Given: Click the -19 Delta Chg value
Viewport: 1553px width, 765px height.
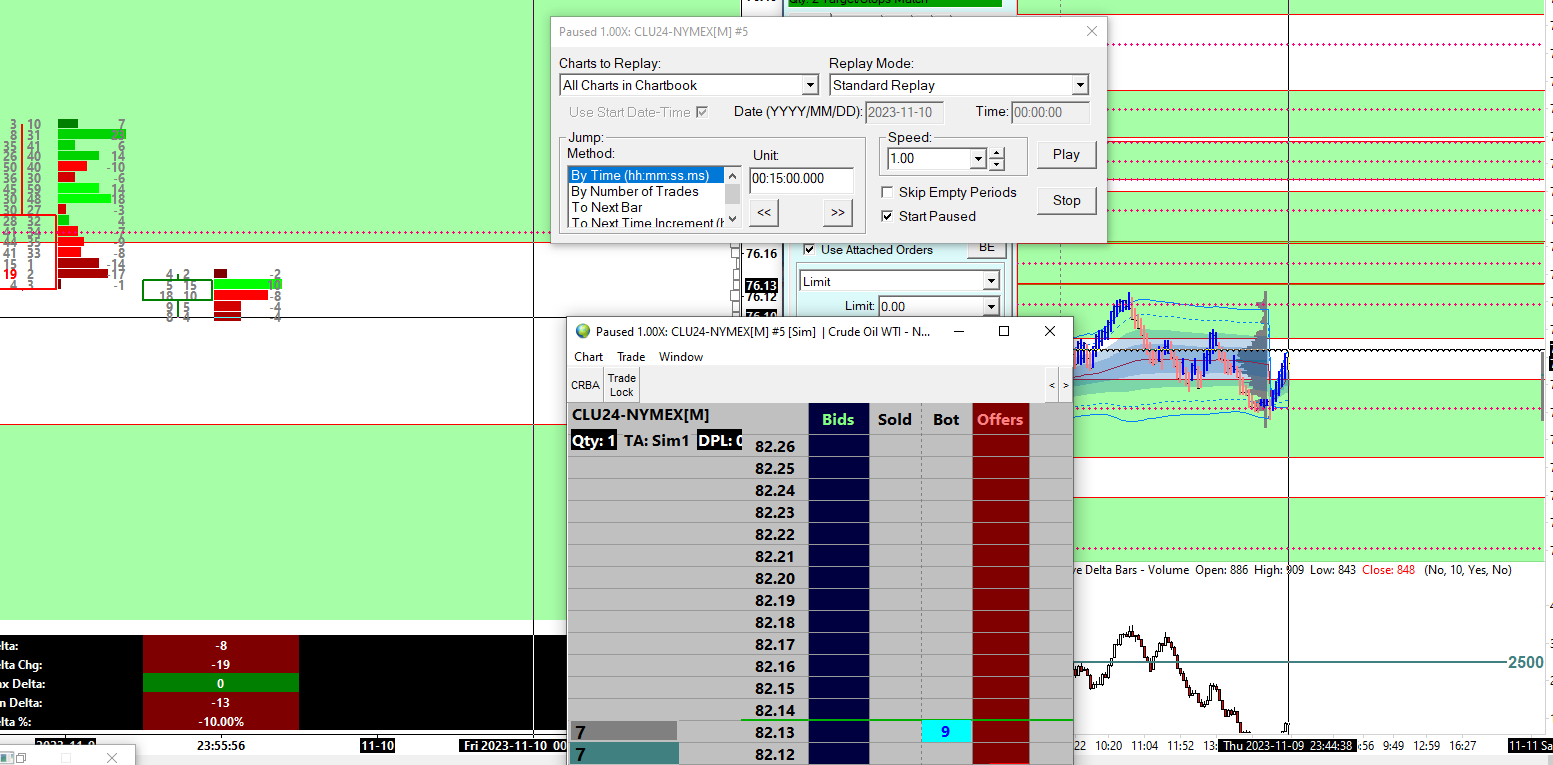Looking at the screenshot, I should pyautogui.click(x=221, y=665).
